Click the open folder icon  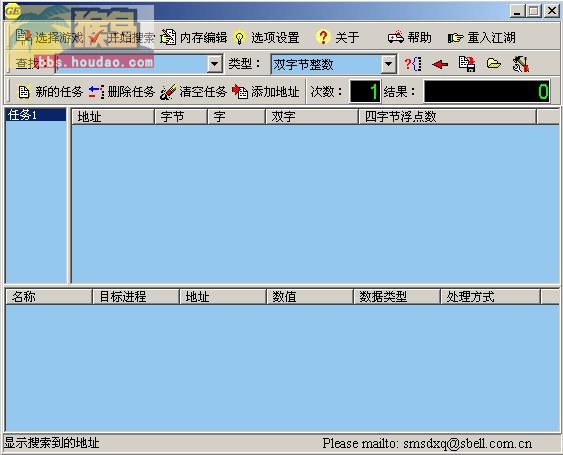(494, 64)
